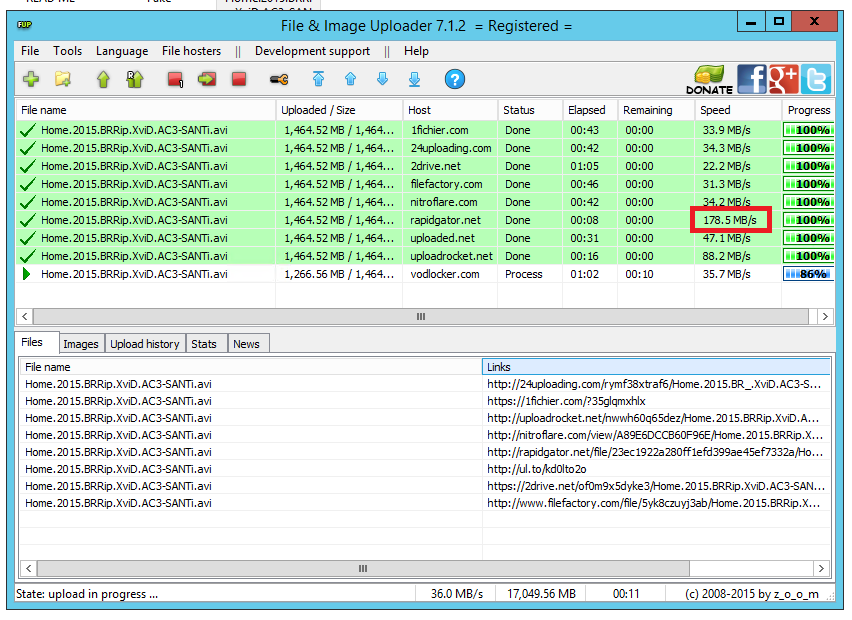The image size is (852, 620).
Task: Click the red stop square icon
Action: point(239,79)
